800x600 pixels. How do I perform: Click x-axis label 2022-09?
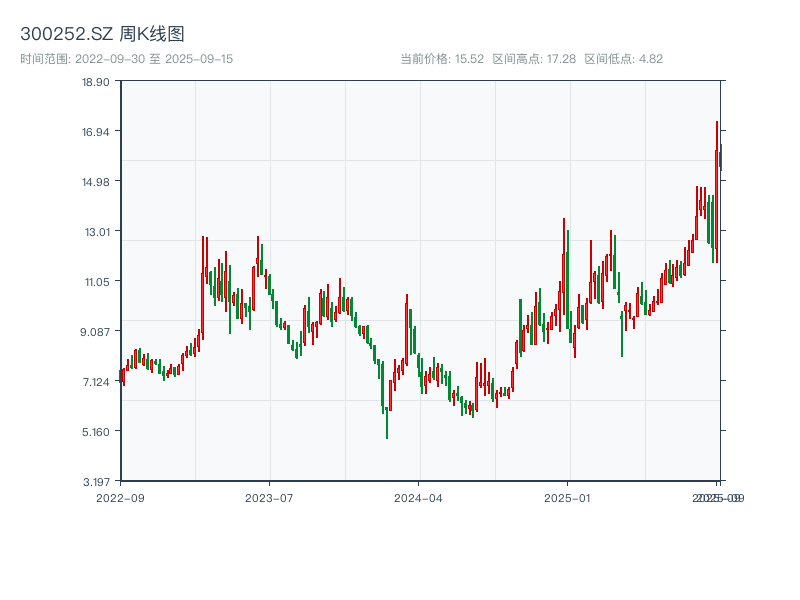point(120,498)
